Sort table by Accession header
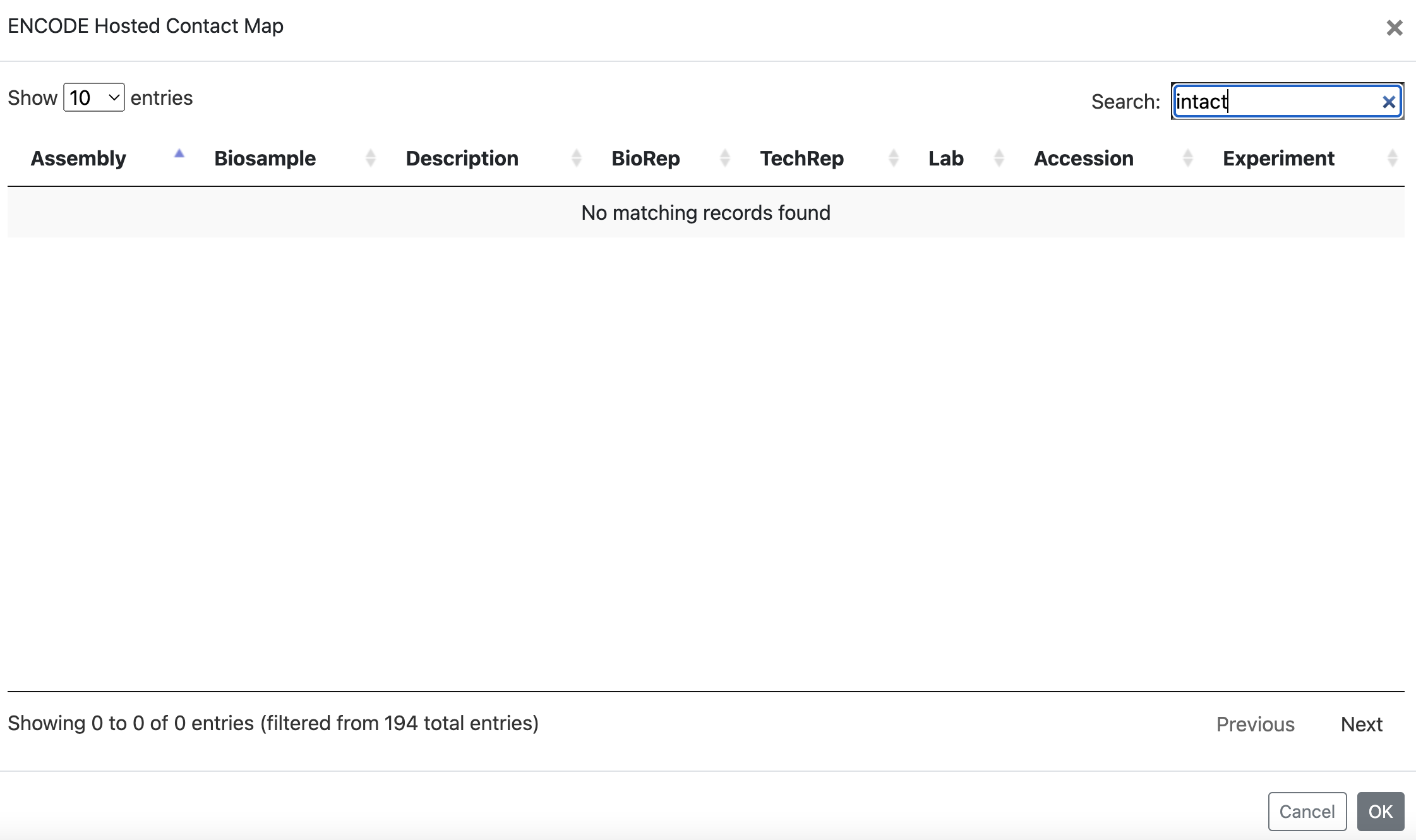Viewport: 1416px width, 840px height. [x=1083, y=159]
